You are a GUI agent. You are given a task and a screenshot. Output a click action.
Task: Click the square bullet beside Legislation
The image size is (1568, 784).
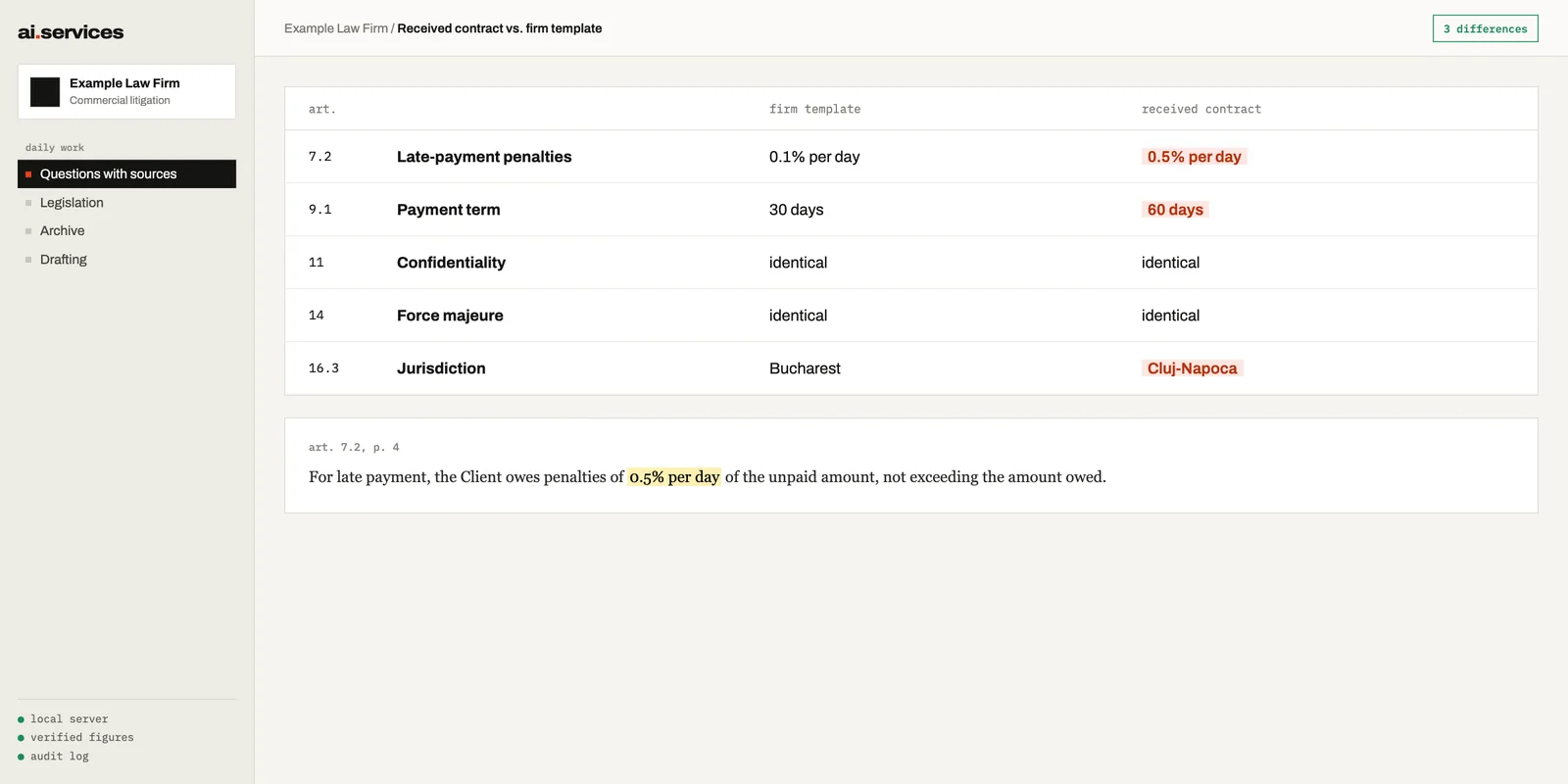(x=28, y=203)
